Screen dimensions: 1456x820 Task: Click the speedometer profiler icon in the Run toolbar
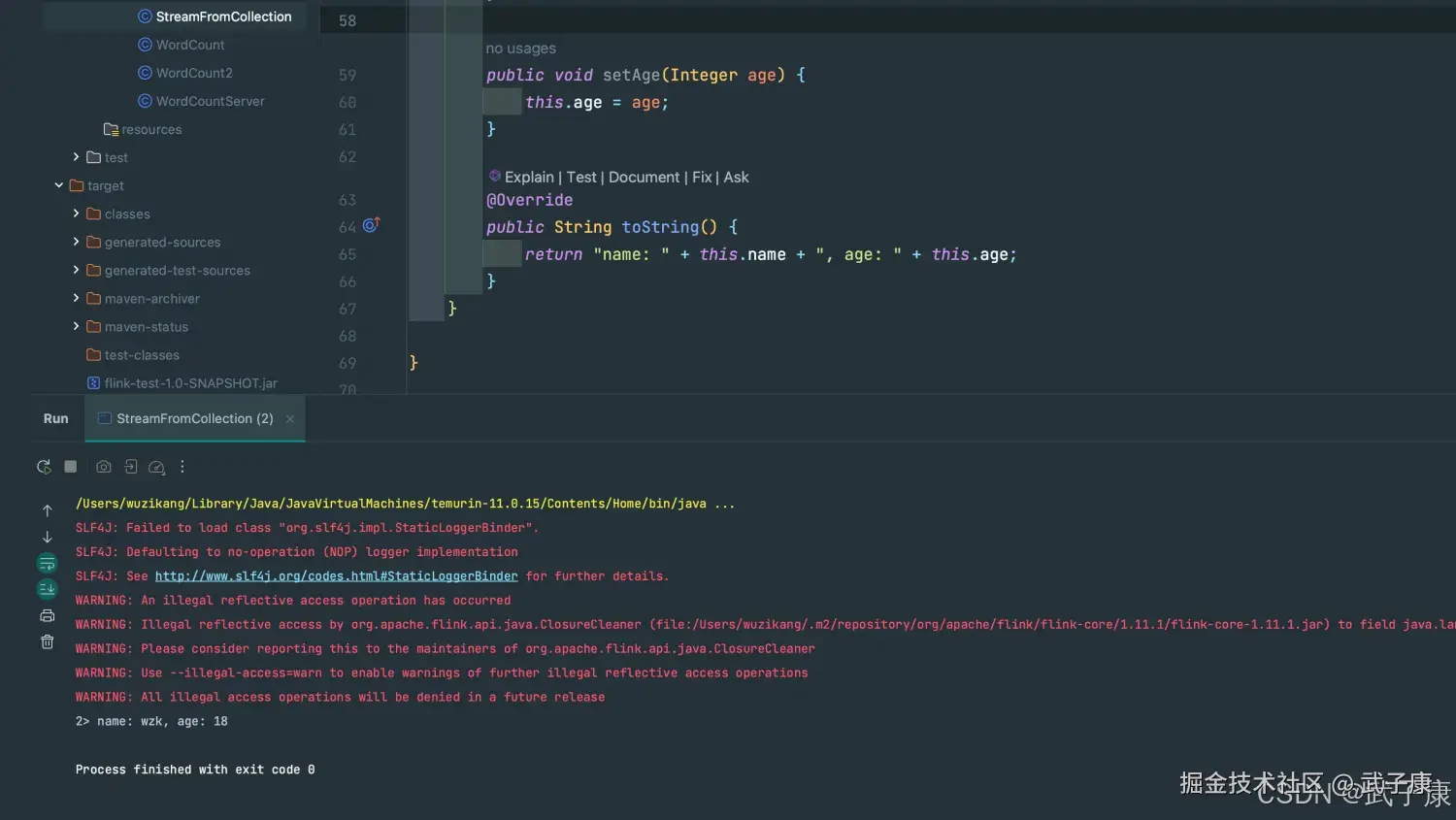tap(156, 467)
